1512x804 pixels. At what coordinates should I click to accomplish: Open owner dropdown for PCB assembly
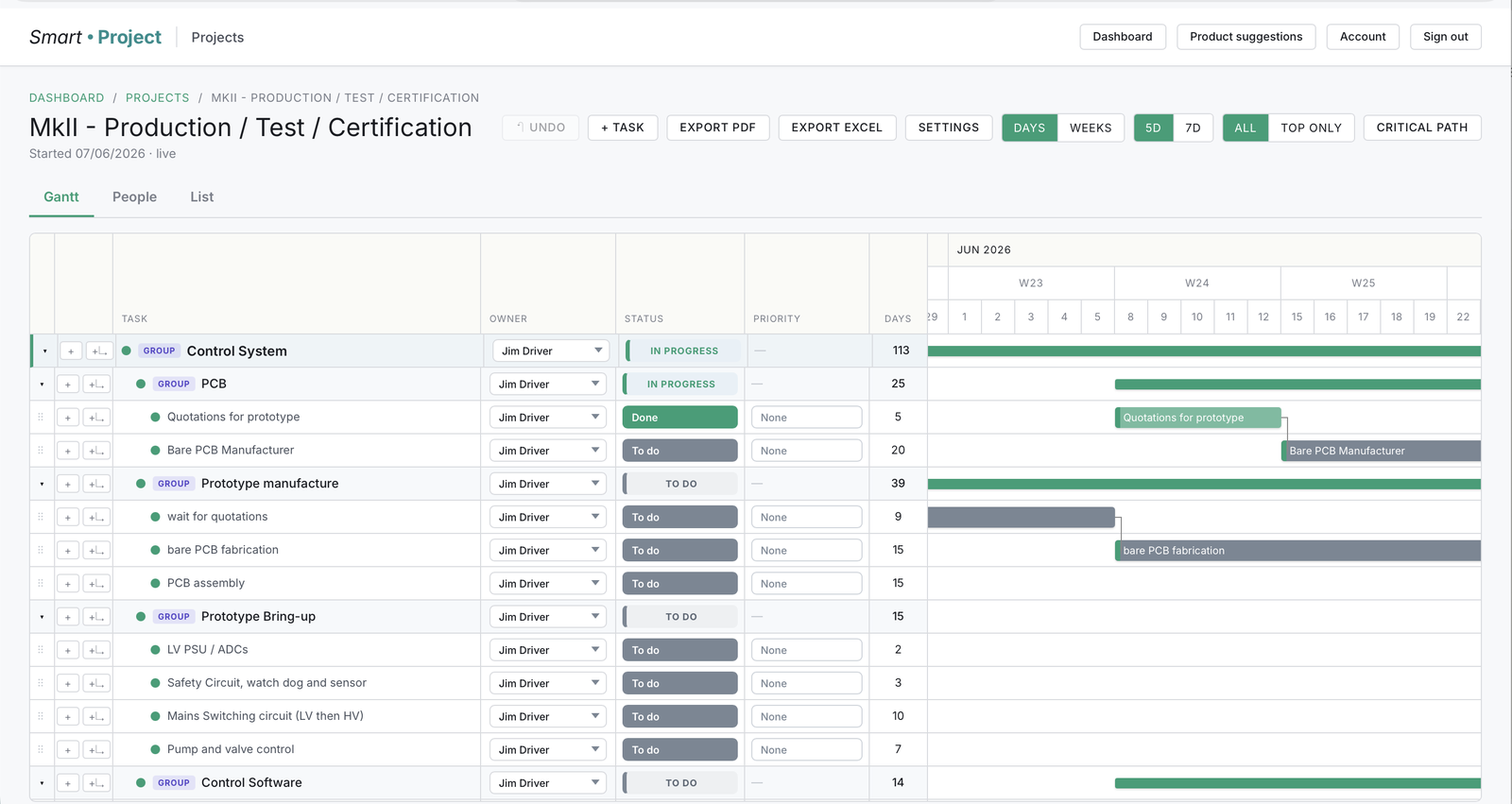pos(548,584)
